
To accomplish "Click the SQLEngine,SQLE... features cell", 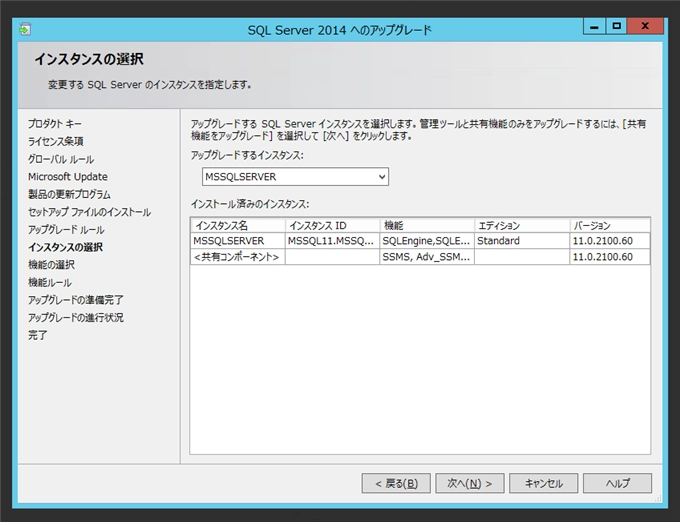I will (x=427, y=241).
